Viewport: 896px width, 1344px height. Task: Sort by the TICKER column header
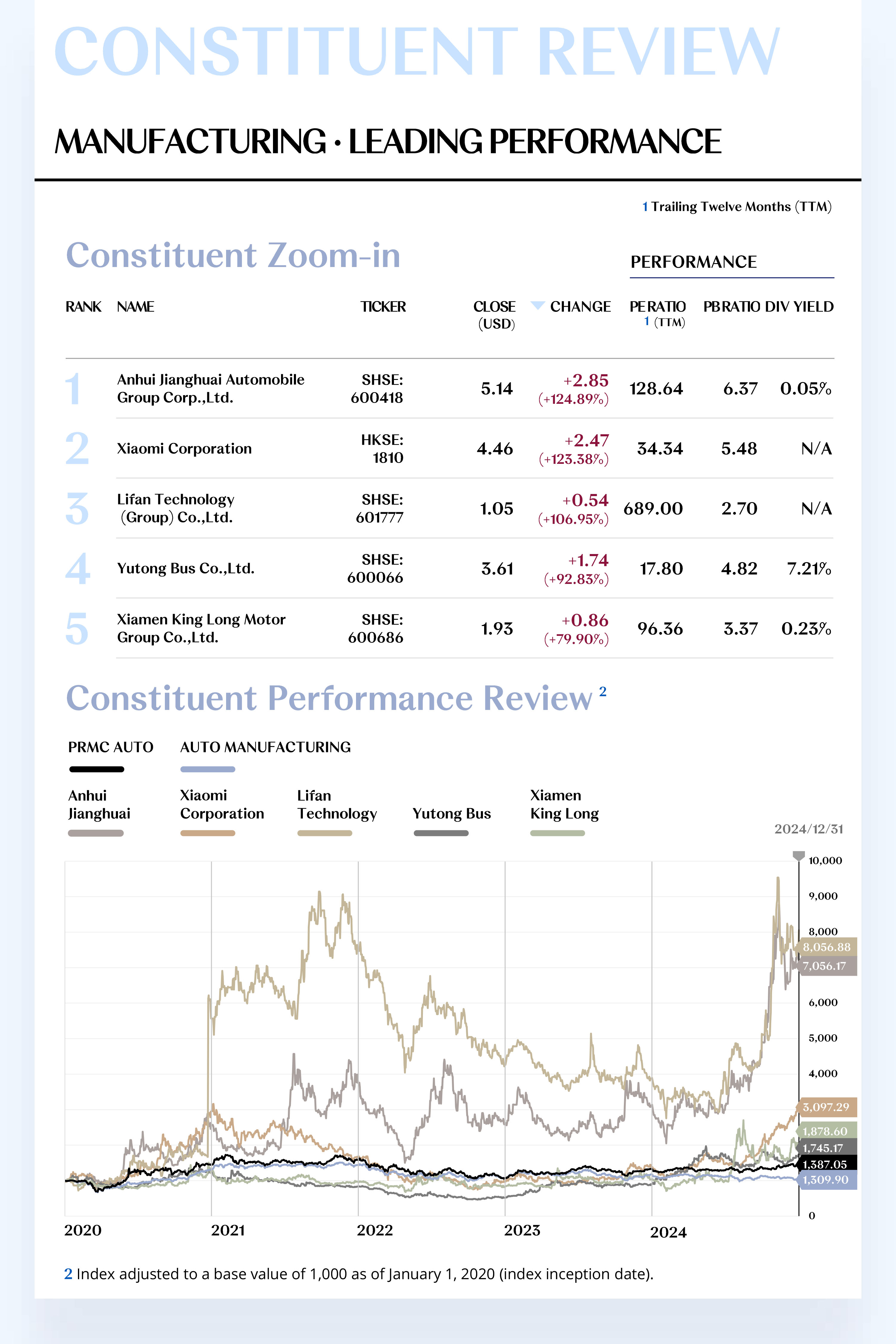383,307
